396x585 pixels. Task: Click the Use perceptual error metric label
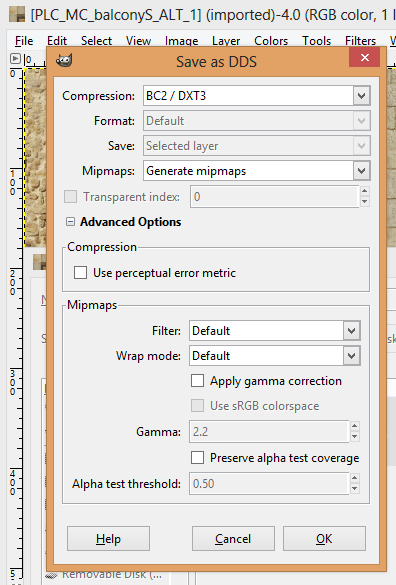(x=164, y=273)
